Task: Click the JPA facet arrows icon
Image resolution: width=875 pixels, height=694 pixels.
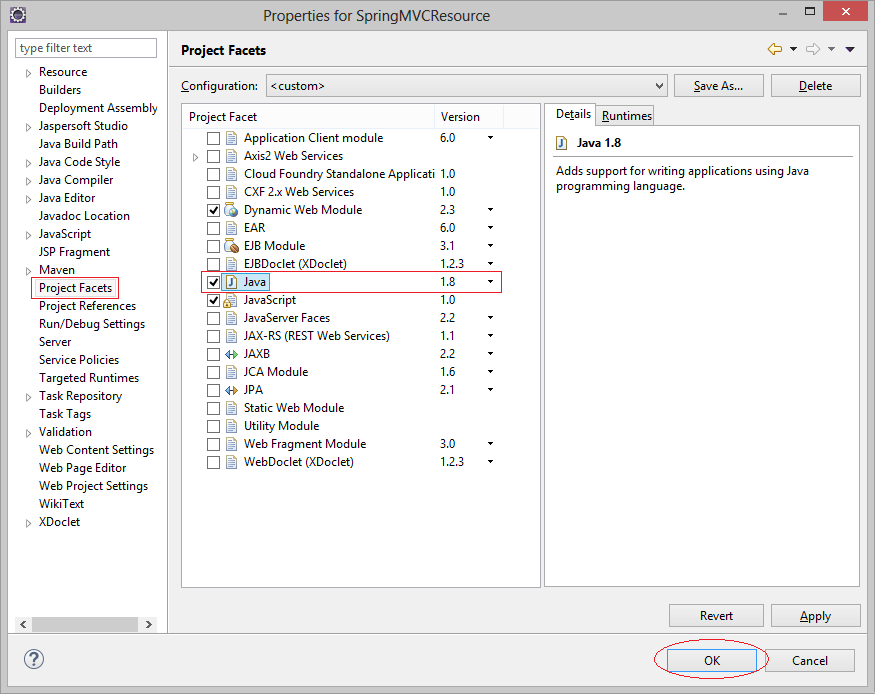Action: [231, 390]
